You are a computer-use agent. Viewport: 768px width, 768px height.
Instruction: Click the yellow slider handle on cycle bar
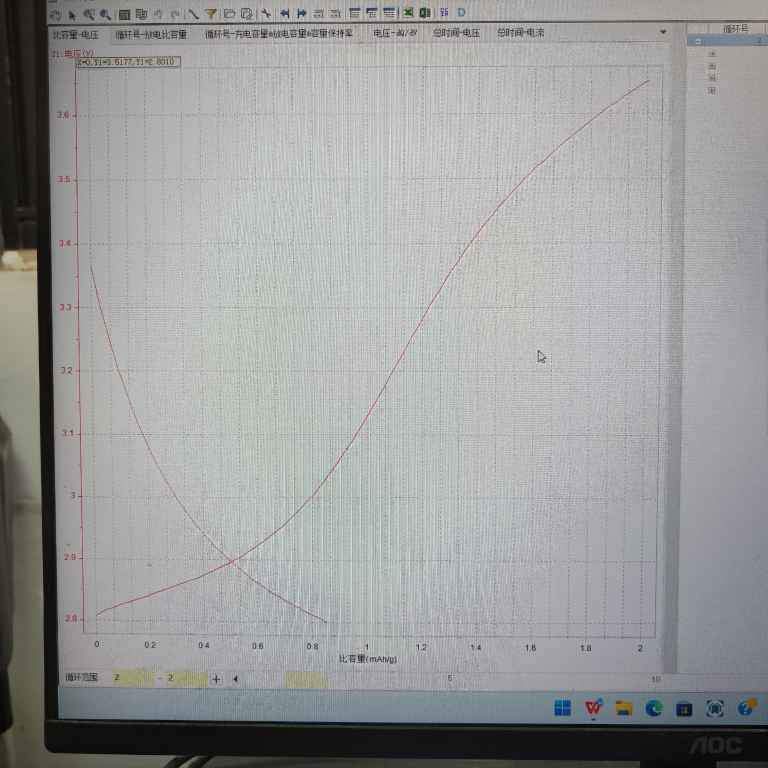click(x=306, y=680)
